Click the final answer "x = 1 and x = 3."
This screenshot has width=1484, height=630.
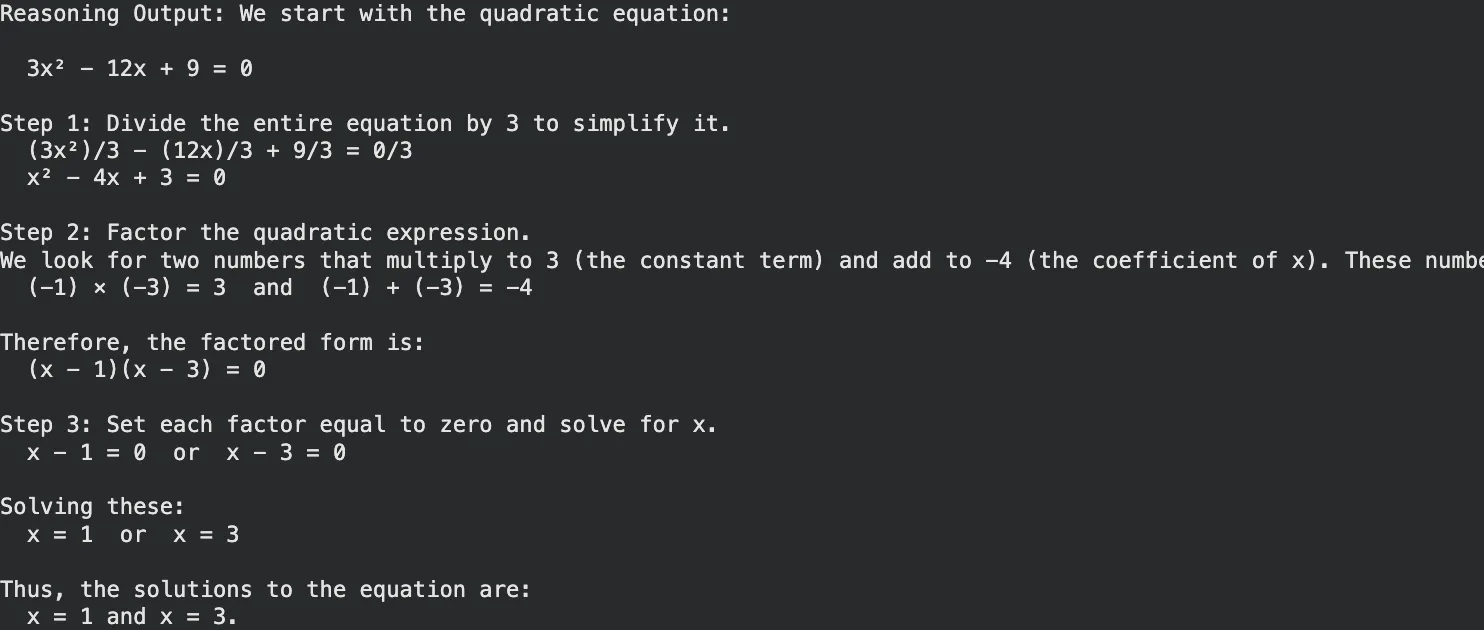point(132,617)
